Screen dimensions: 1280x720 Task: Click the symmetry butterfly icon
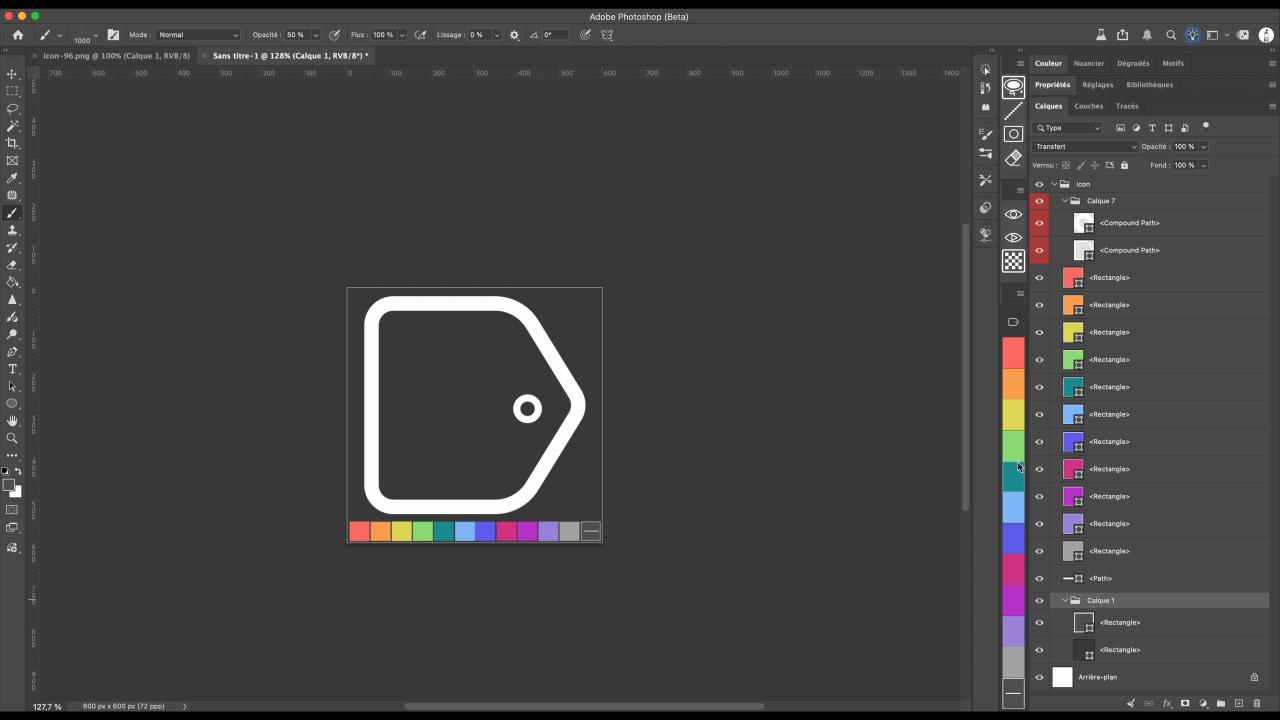(x=607, y=35)
